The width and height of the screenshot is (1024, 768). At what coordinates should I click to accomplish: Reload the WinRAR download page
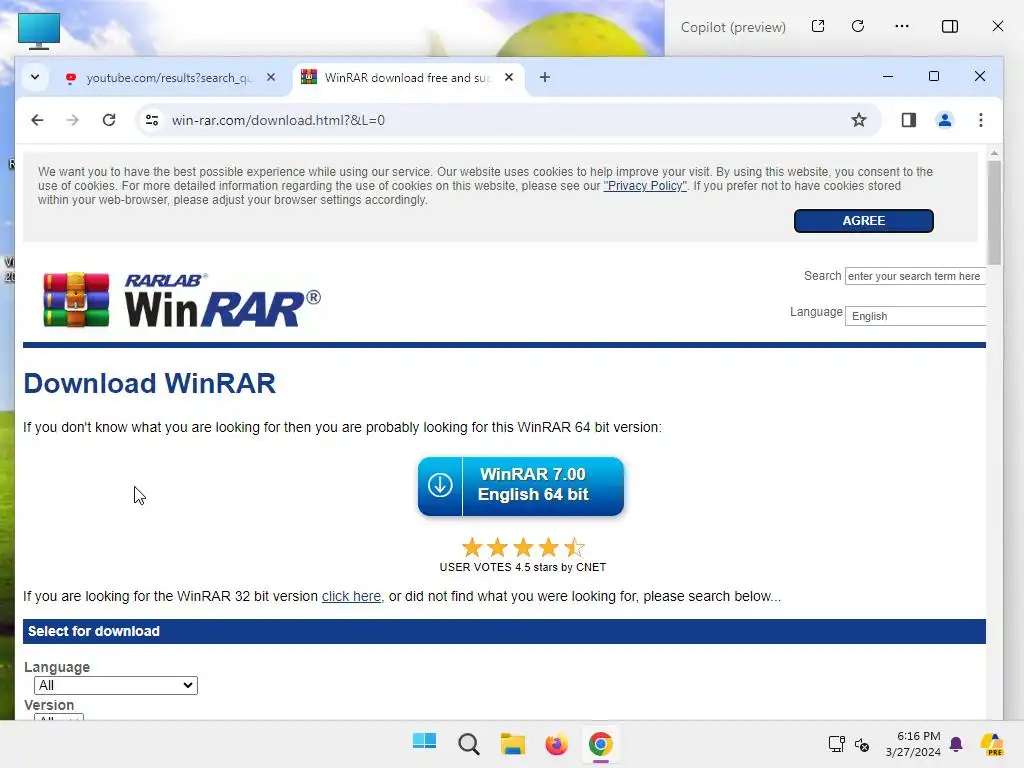[109, 120]
